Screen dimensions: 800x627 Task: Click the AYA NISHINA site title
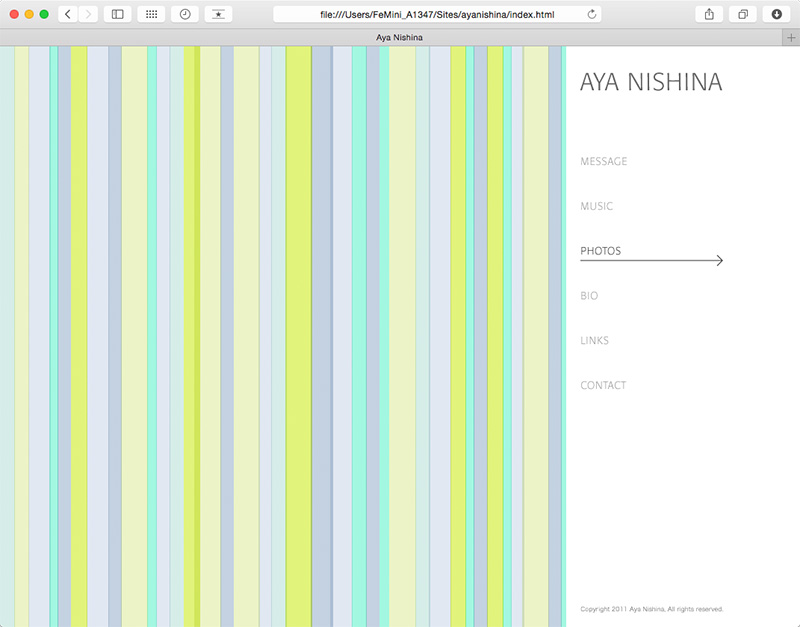tap(651, 82)
